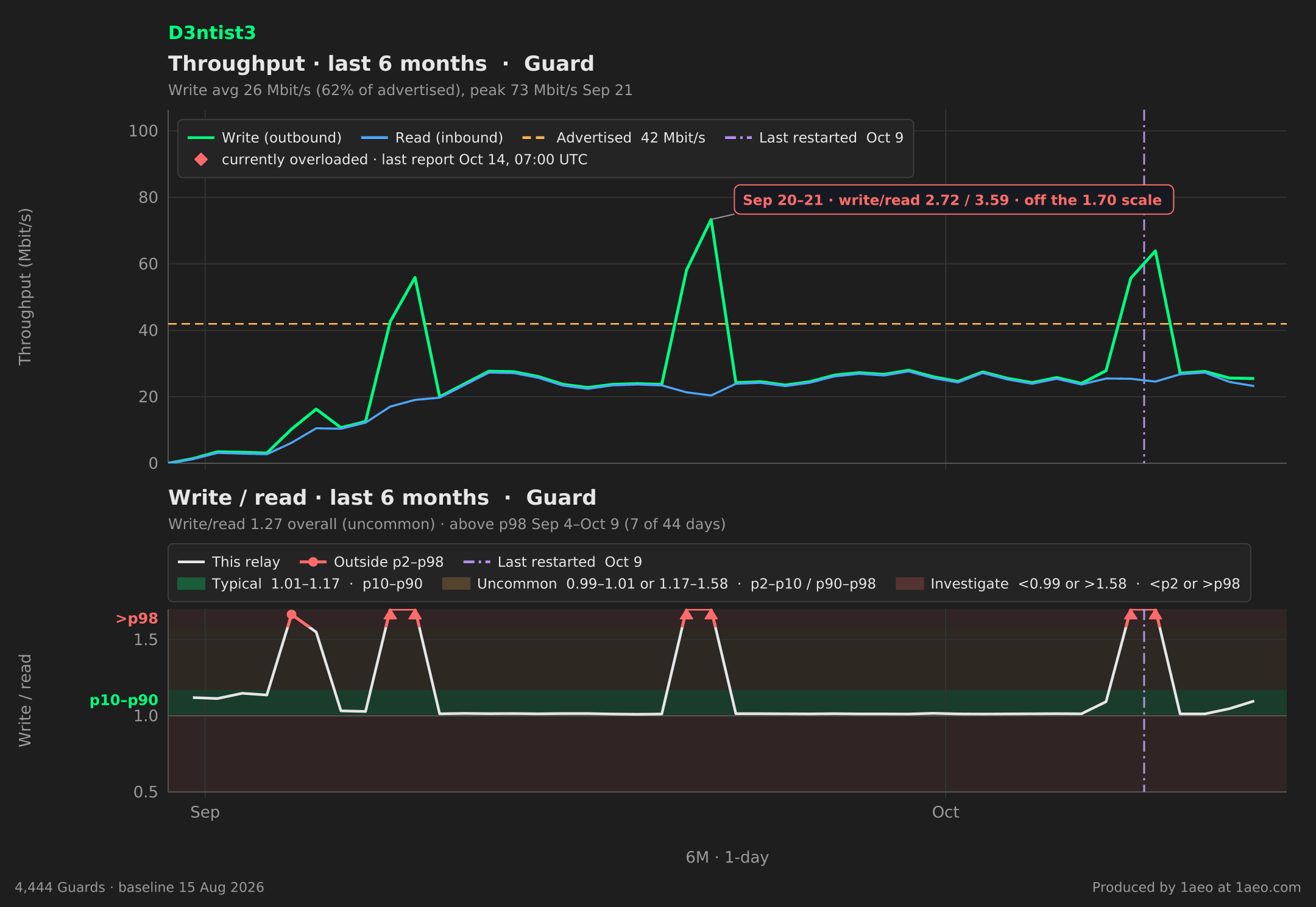Image resolution: width=1316 pixels, height=907 pixels.
Task: Click the Outside p2–p98 legend marker
Action: point(313,562)
